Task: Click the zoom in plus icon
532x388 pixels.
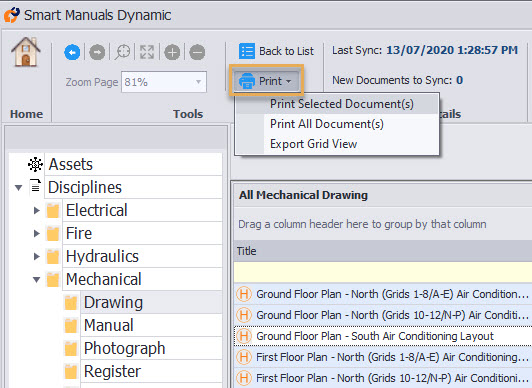Action: pyautogui.click(x=172, y=53)
